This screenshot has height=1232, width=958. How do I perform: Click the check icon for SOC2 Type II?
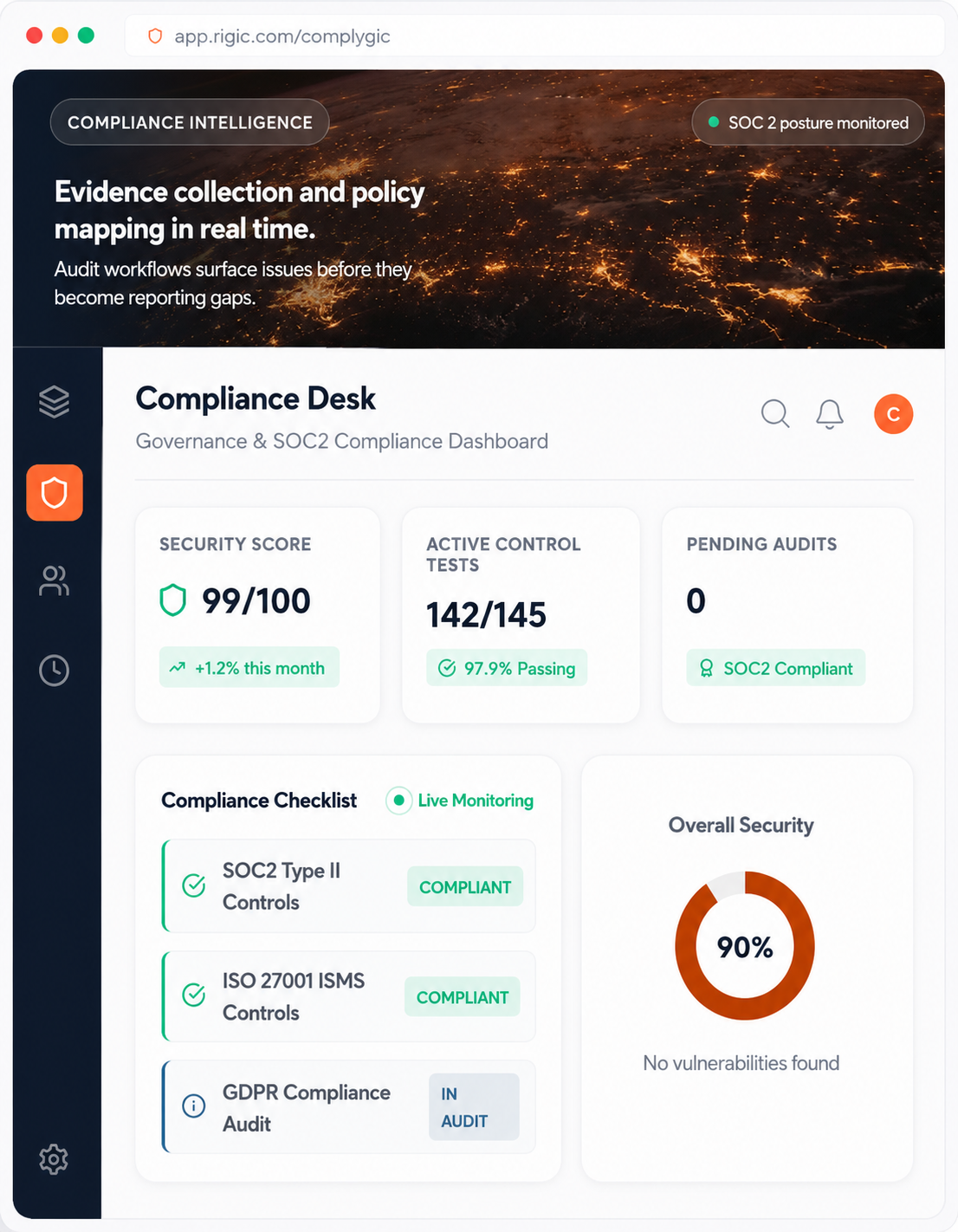tap(194, 885)
